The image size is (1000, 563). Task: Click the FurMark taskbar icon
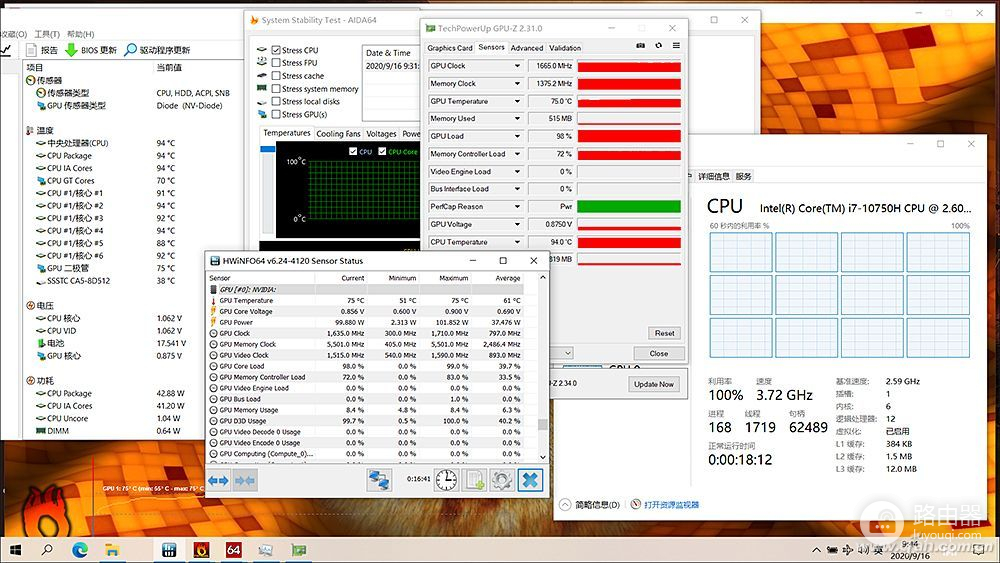click(202, 550)
